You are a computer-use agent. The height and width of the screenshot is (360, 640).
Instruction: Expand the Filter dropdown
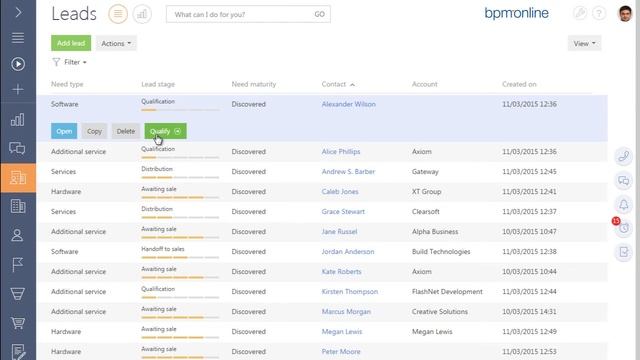click(70, 62)
